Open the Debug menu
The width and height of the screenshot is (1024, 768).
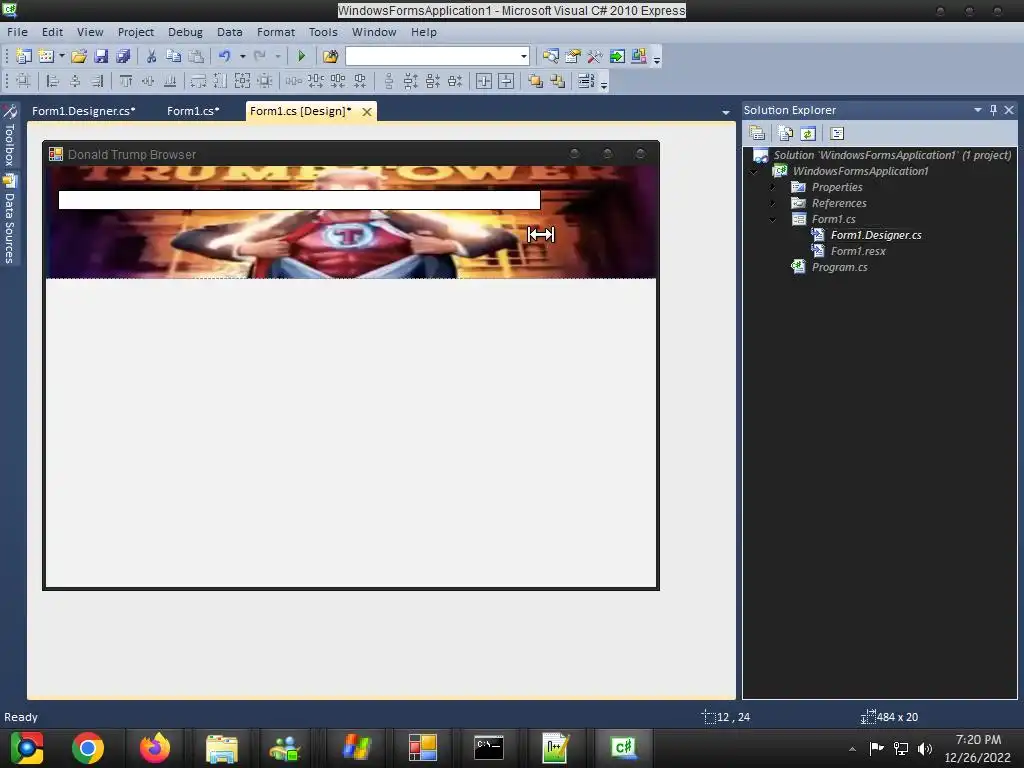(185, 32)
